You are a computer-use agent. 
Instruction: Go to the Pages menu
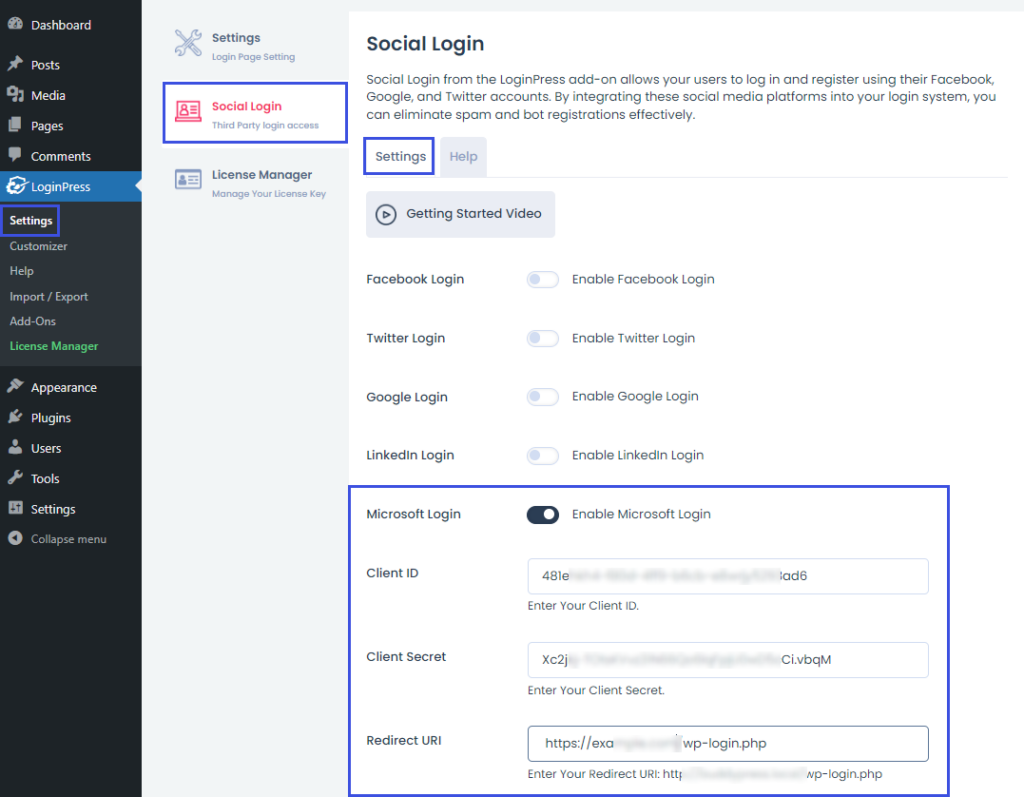click(71, 125)
